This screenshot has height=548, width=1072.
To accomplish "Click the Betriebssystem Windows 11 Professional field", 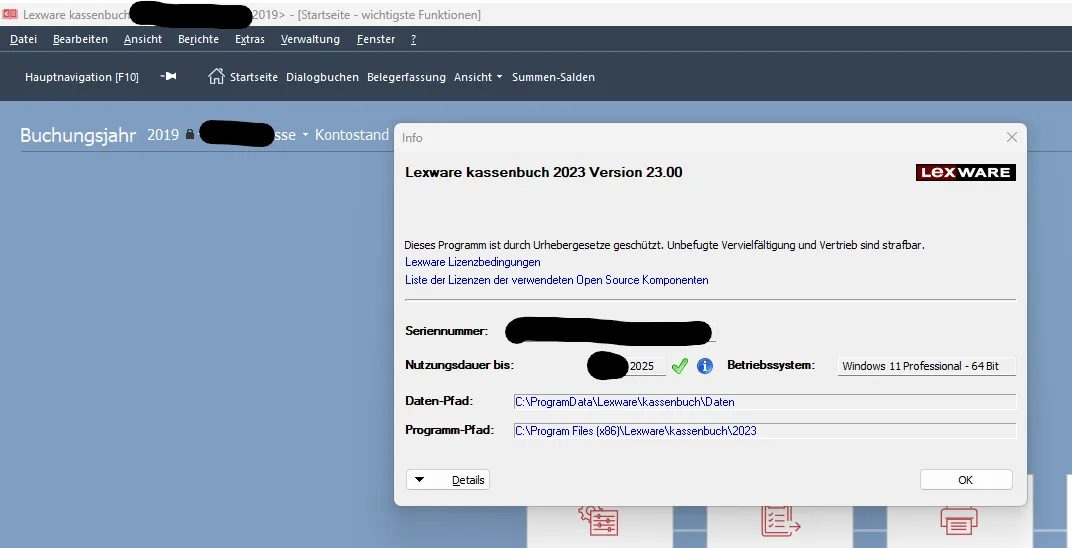I will tap(926, 366).
